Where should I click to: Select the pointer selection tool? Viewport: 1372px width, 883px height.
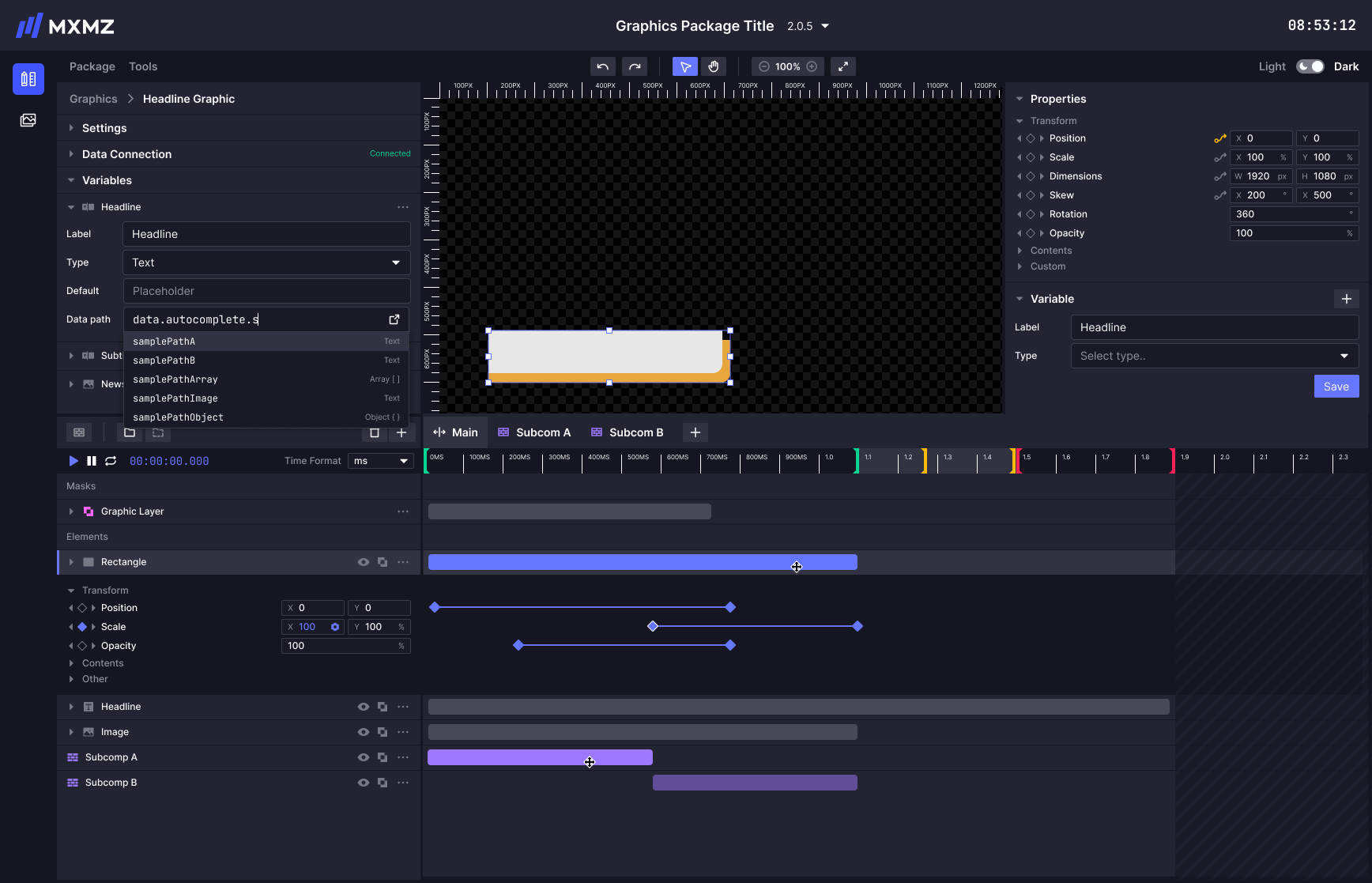[x=685, y=66]
